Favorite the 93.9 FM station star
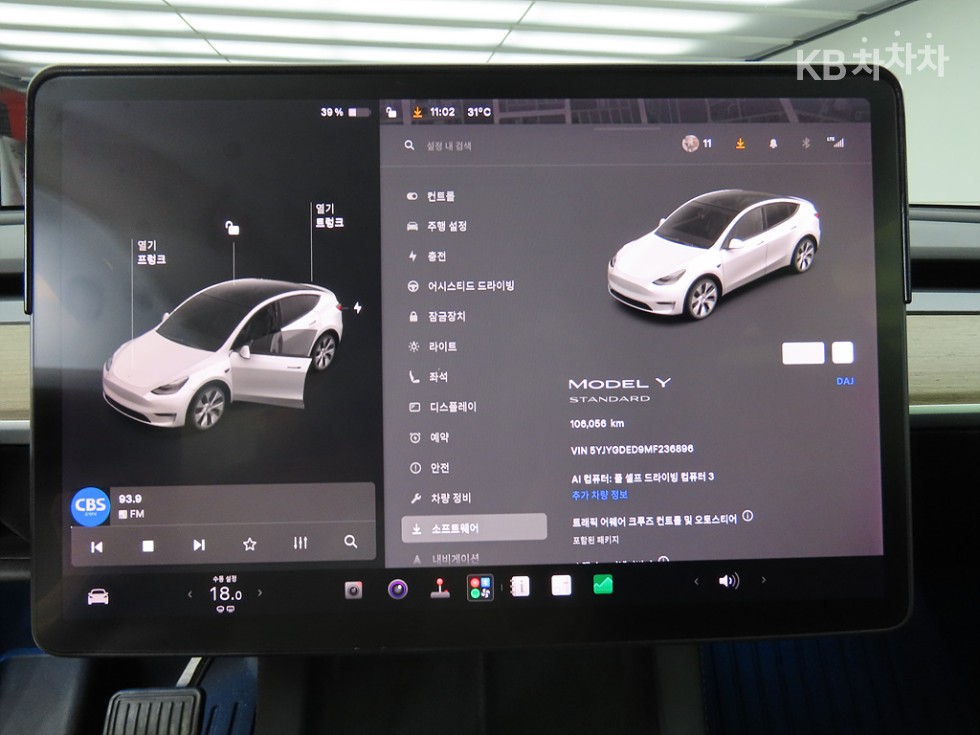The image size is (980, 735). (x=249, y=544)
